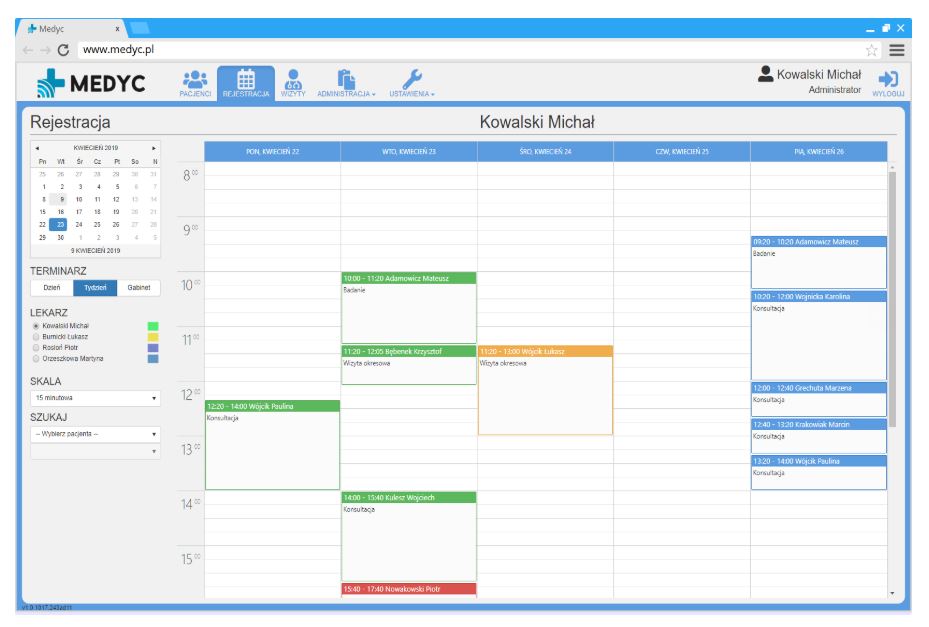The width and height of the screenshot is (929, 627).
Task: Open the Pacjenci section icon
Action: tap(195, 82)
